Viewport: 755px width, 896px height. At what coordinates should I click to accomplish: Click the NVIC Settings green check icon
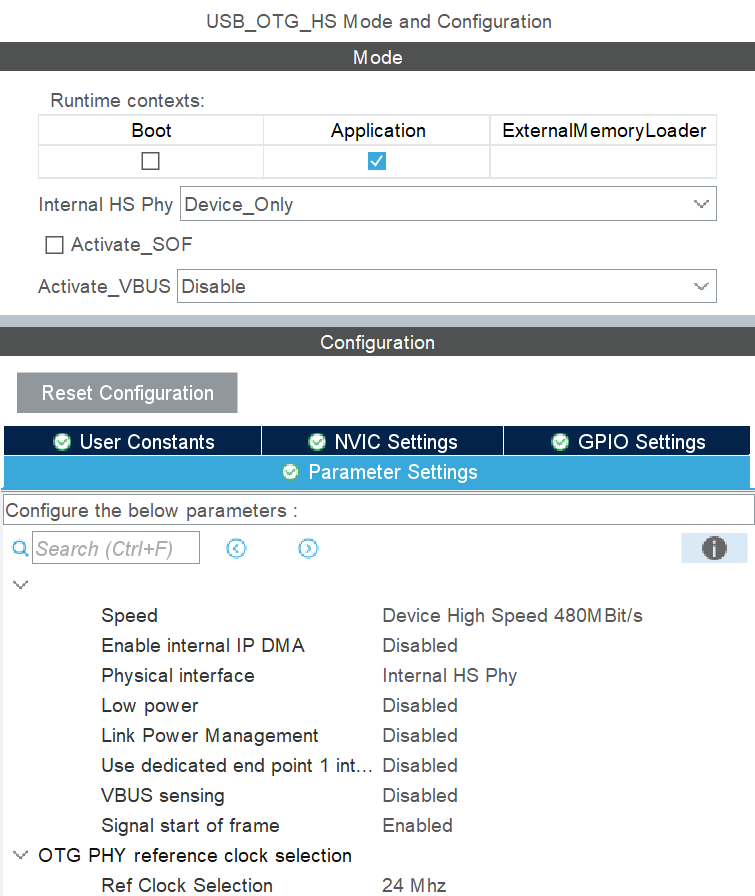[317, 442]
